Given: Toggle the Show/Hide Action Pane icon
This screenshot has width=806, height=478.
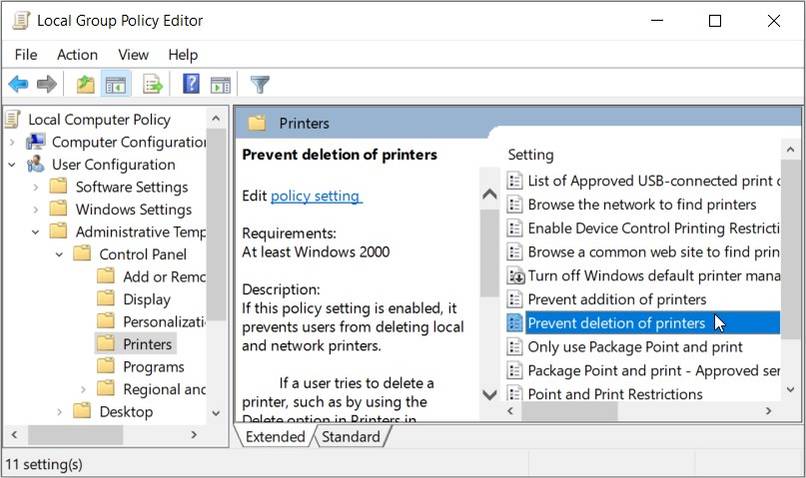Looking at the screenshot, I should (221, 85).
